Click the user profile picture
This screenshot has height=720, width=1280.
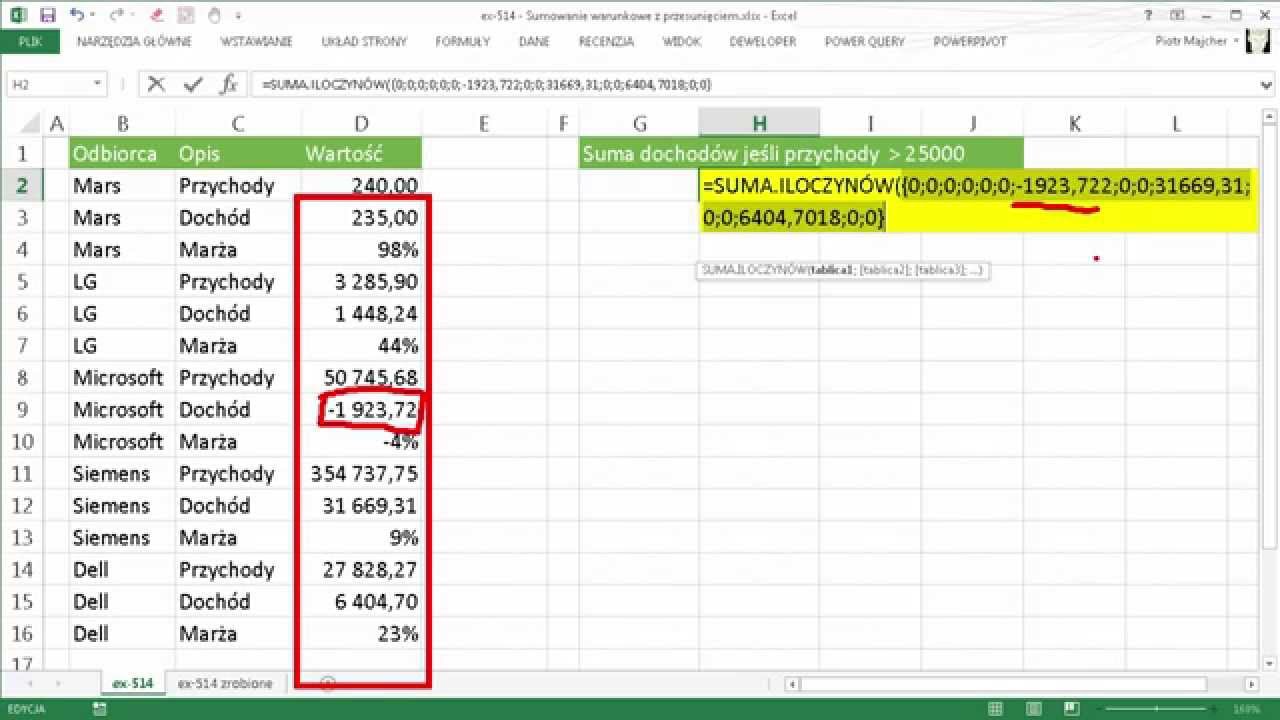point(1259,41)
